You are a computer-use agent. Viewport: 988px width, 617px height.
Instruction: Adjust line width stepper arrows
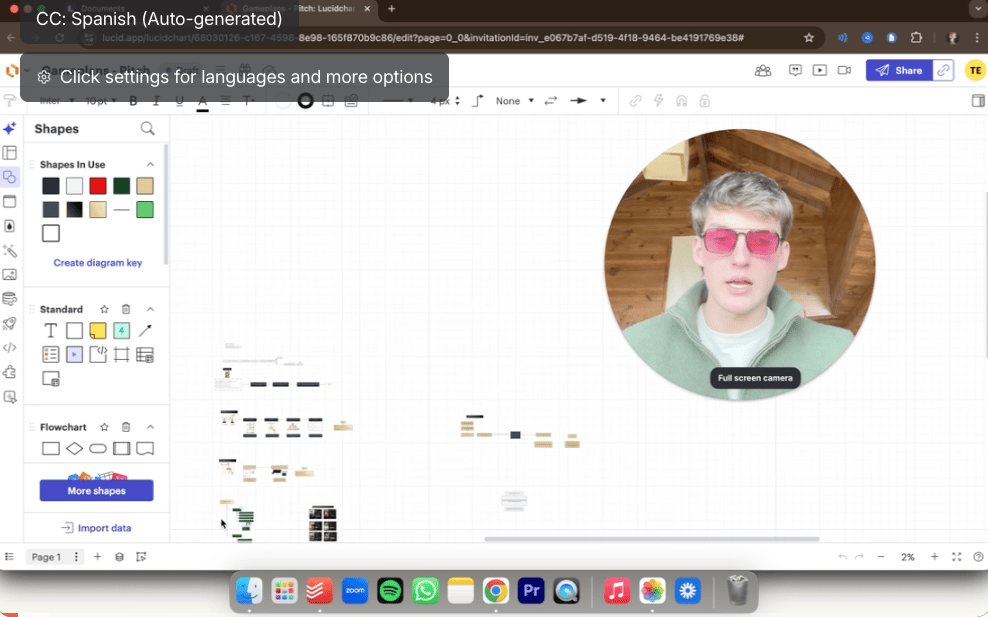(x=457, y=101)
